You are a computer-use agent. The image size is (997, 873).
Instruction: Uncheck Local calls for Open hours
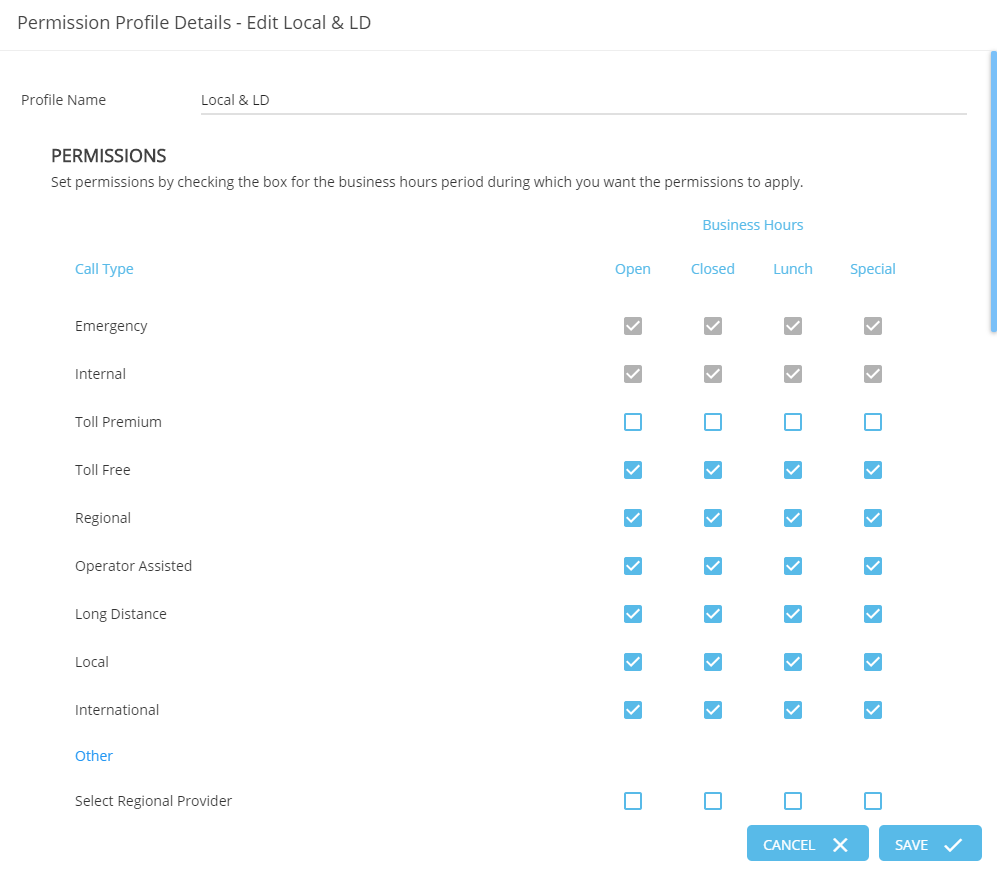tap(633, 662)
